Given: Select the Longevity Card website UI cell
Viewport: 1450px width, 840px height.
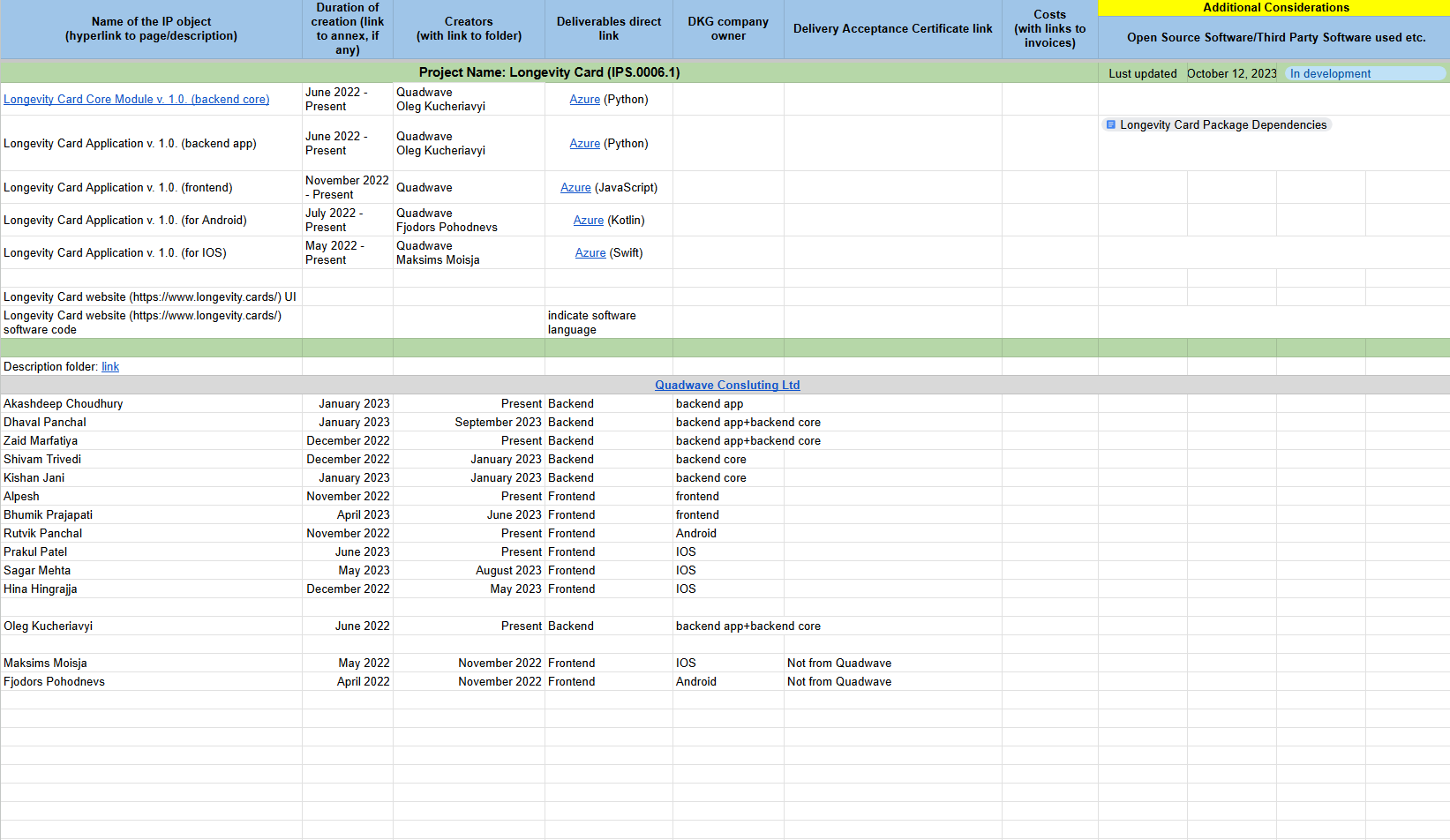Looking at the screenshot, I should (150, 297).
